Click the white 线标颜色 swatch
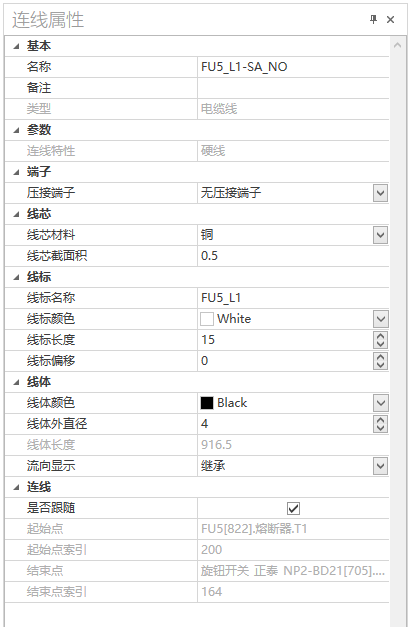 click(207, 319)
